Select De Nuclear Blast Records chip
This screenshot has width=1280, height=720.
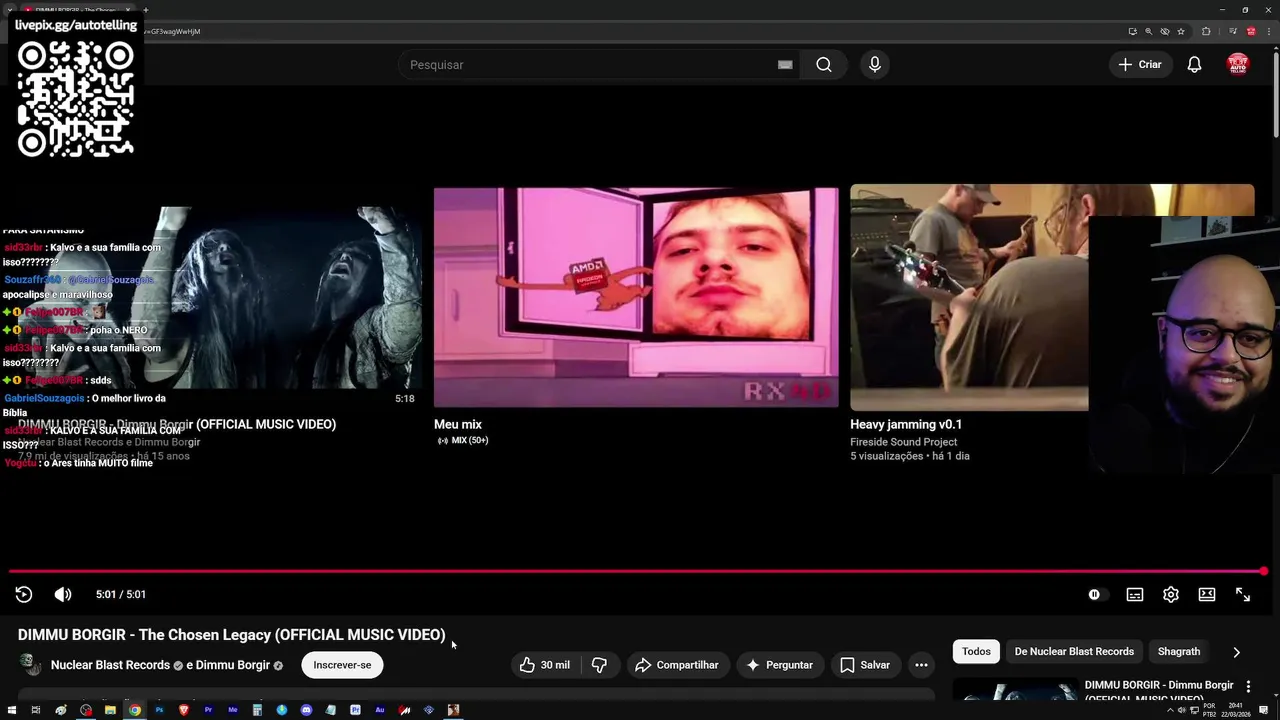1074,651
